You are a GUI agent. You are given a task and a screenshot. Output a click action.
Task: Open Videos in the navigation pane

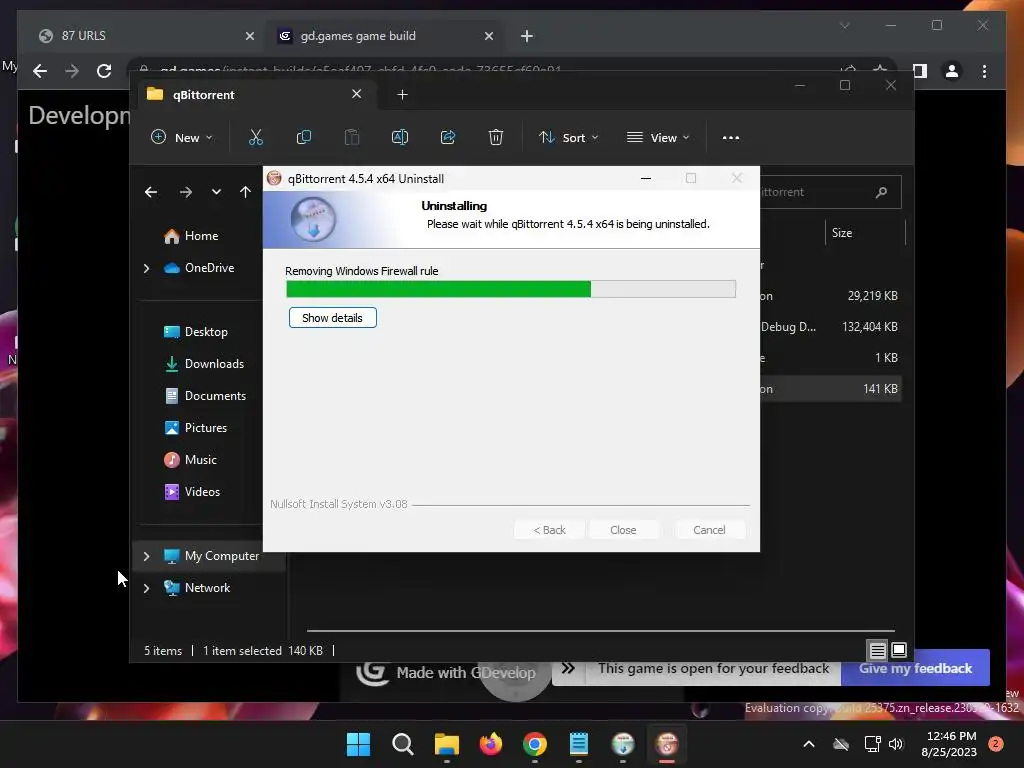pyautogui.click(x=202, y=492)
